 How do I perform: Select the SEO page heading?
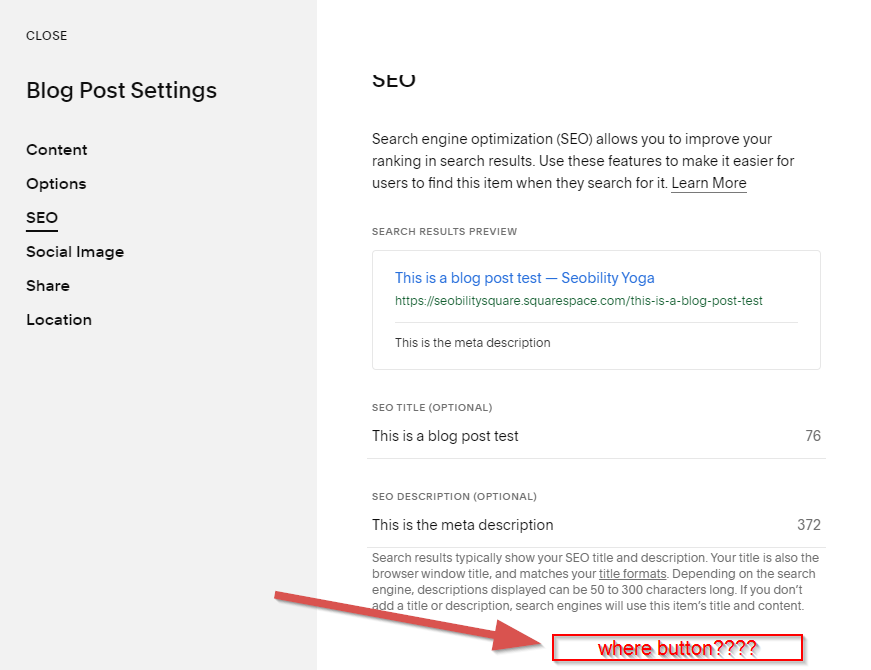pyautogui.click(x=393, y=78)
